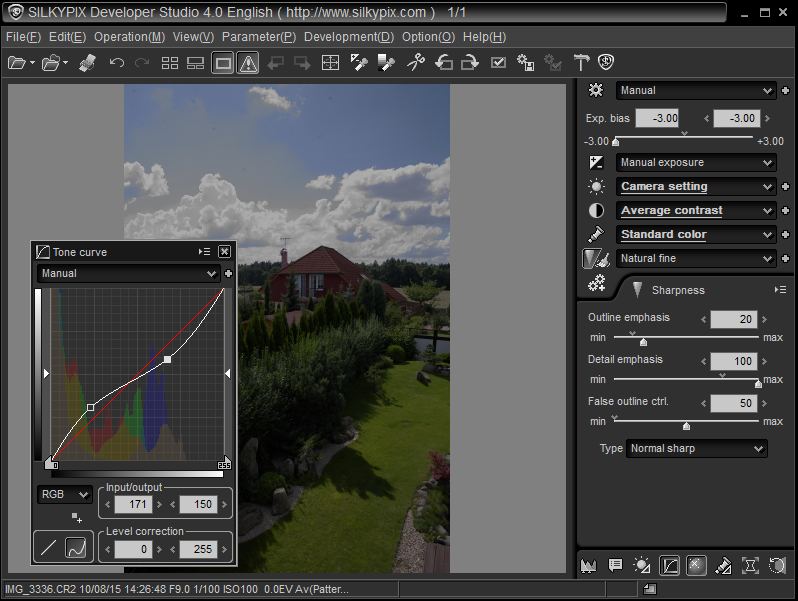Click the hammer tool icon in toolbar
The width and height of the screenshot is (798, 601).
coord(581,63)
